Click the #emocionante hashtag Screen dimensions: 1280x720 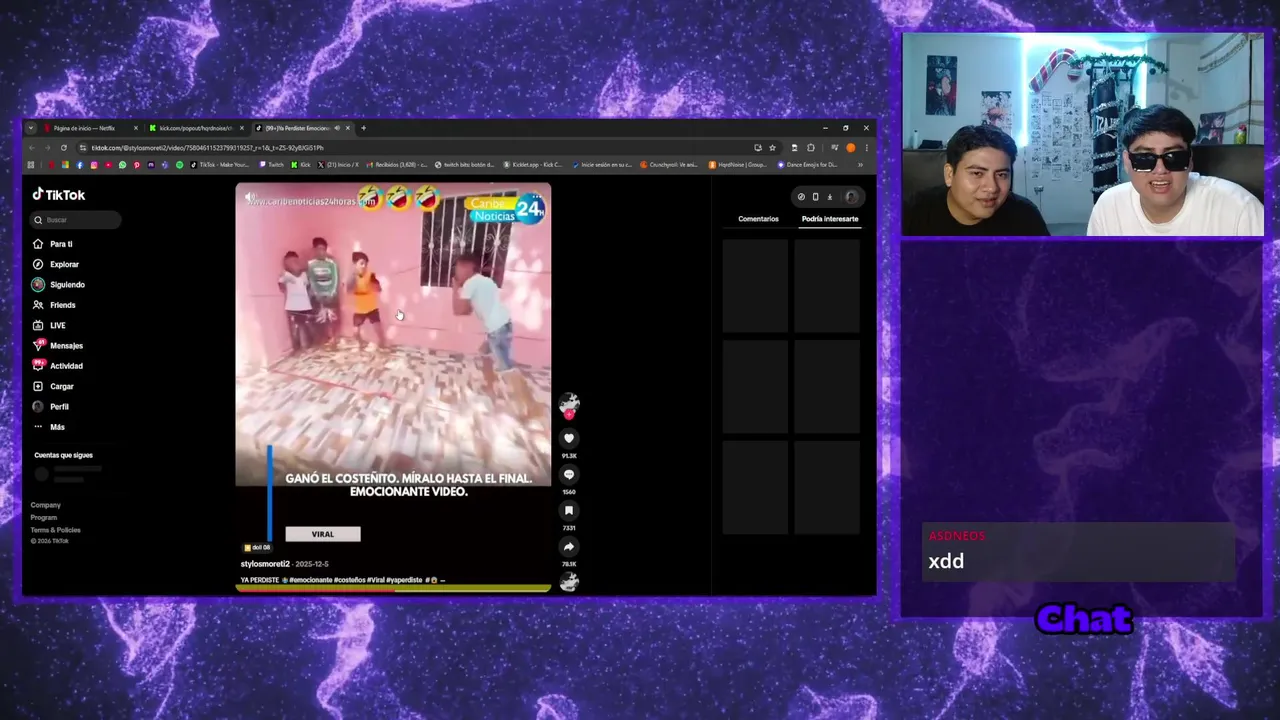click(311, 580)
